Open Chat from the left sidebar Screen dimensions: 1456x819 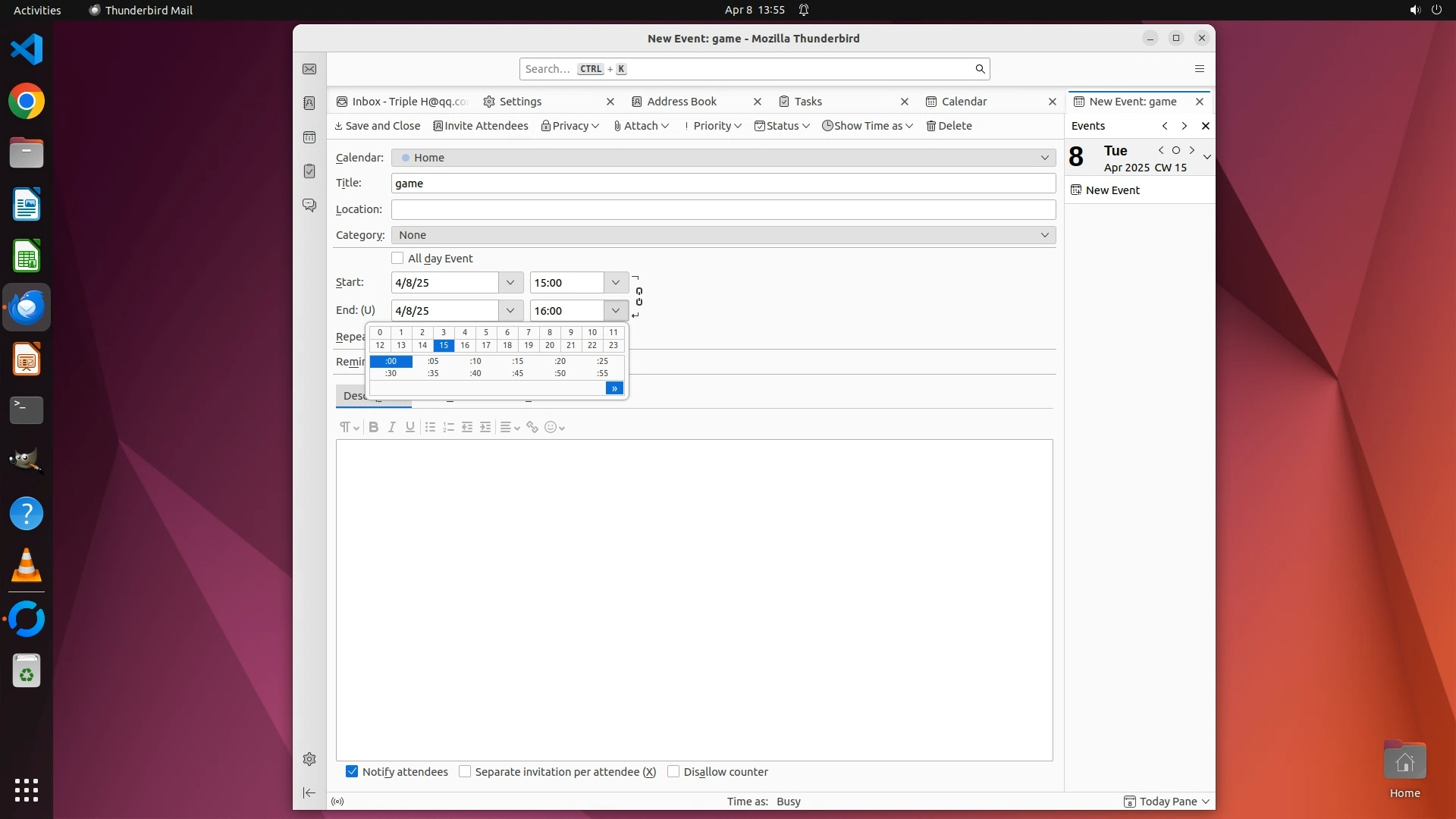[309, 205]
